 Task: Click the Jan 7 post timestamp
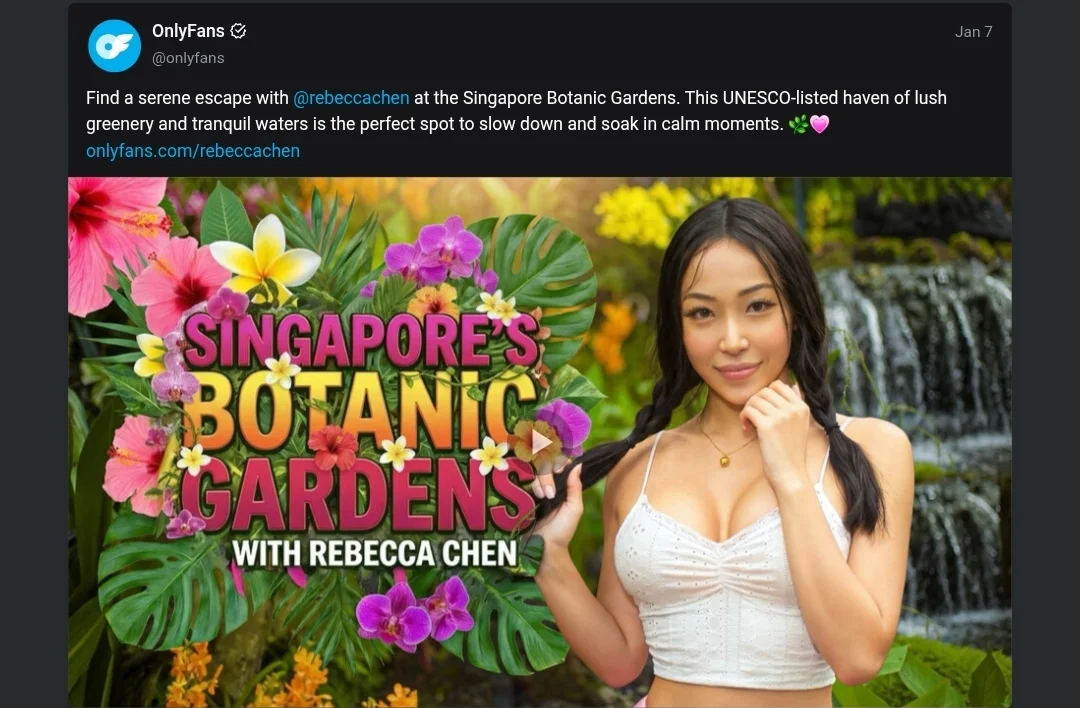[973, 31]
